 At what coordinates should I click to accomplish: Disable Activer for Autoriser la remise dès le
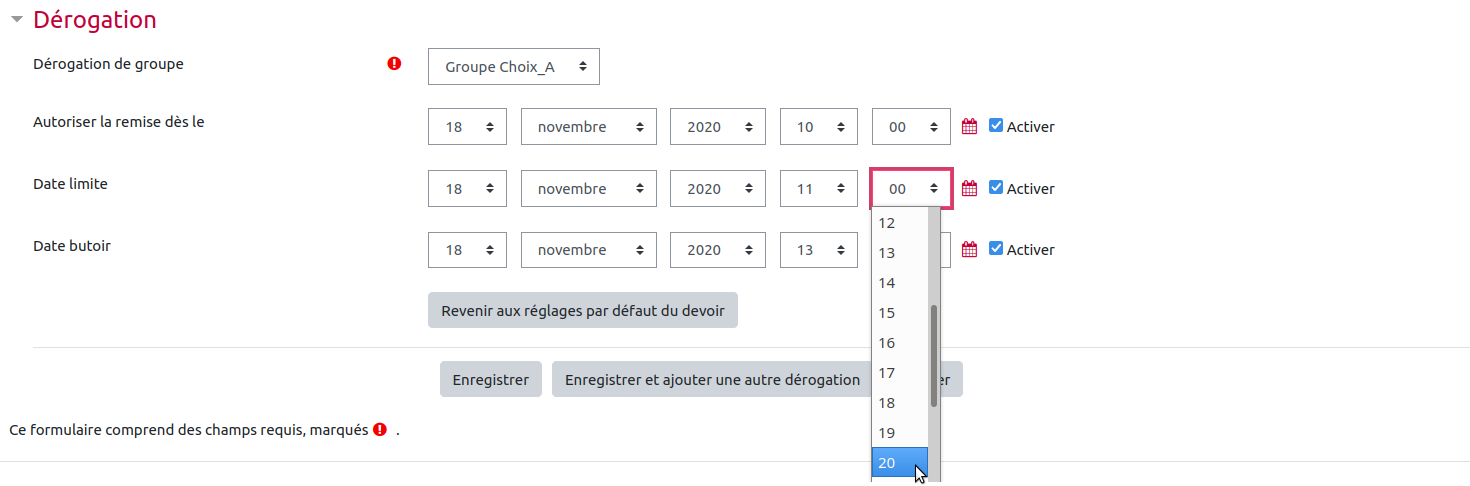[x=996, y=126]
